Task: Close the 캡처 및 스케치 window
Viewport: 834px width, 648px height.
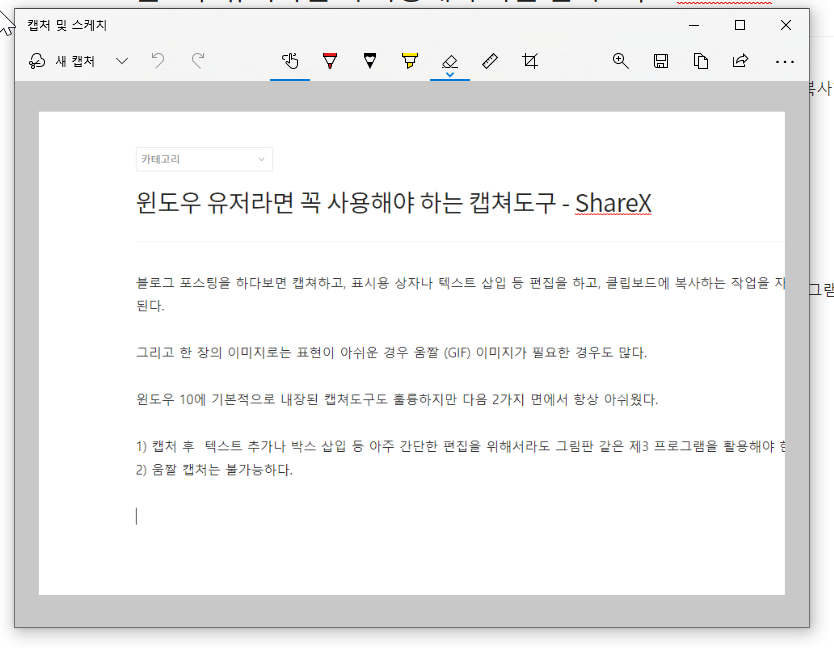Action: click(786, 25)
